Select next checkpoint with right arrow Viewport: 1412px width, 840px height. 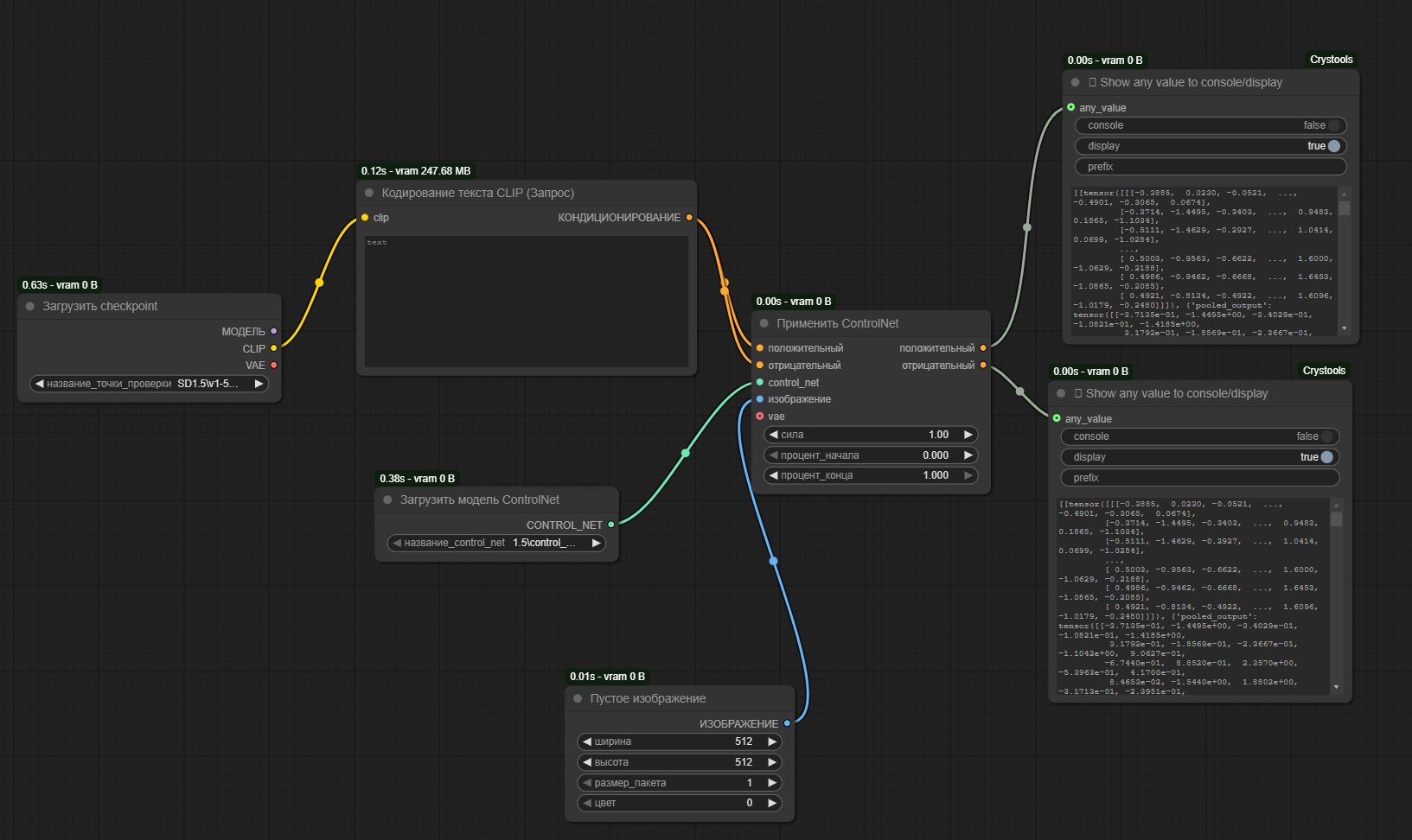tap(259, 384)
